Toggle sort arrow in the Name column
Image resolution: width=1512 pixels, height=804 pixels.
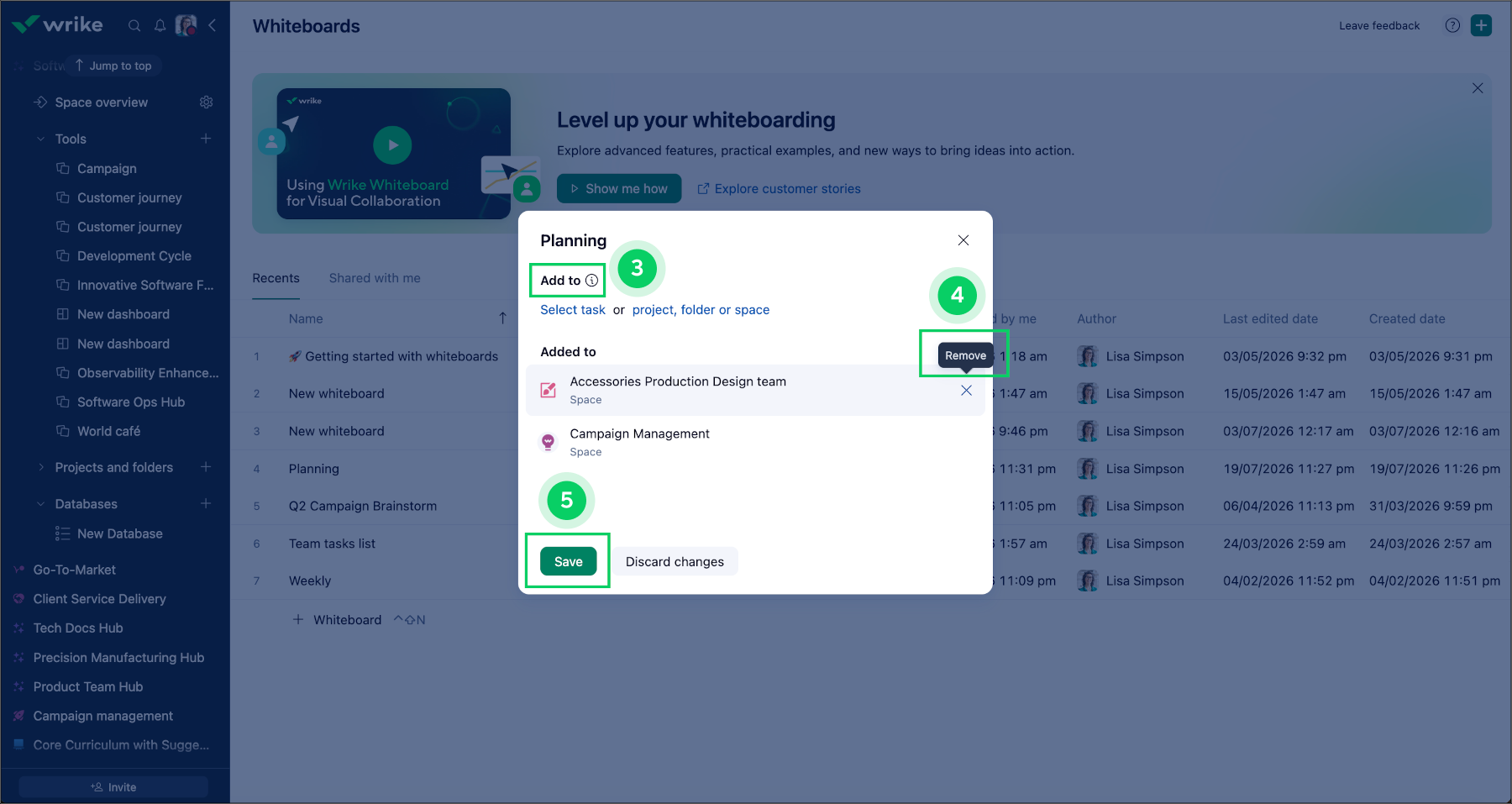point(502,318)
